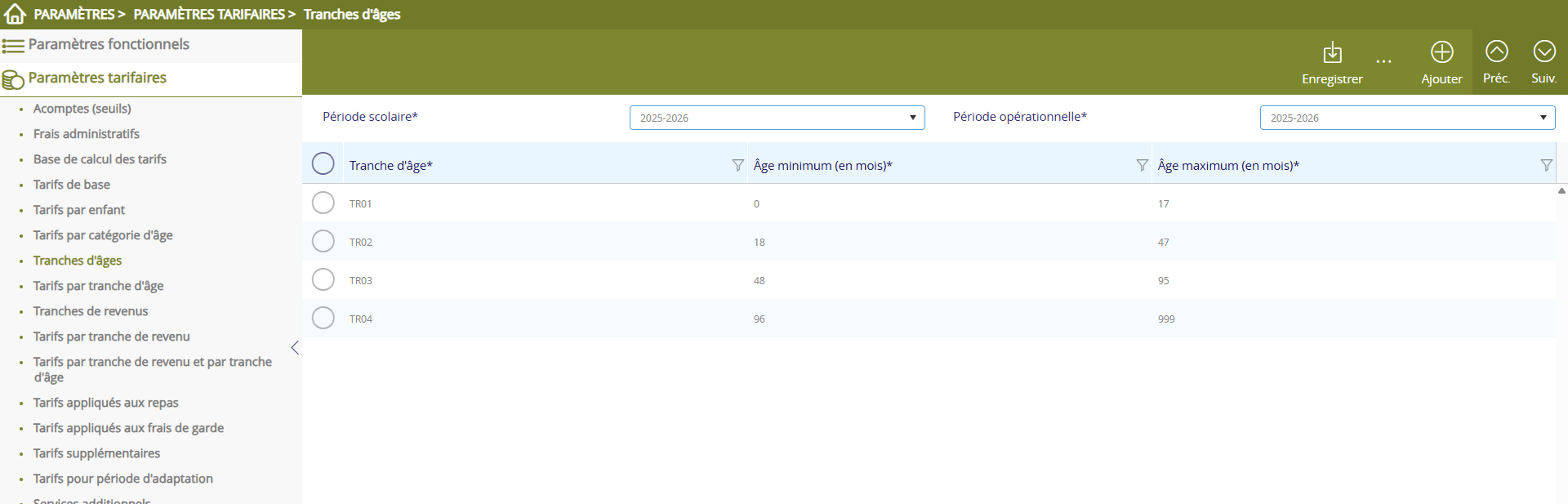Toggle the select-all circle in header
This screenshot has width=1568, height=504.
tap(323, 164)
